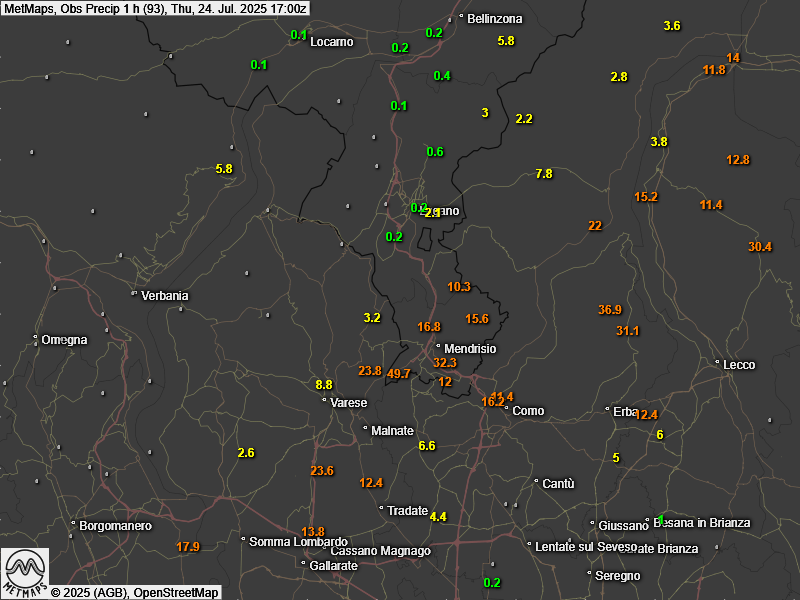Screen dimensions: 800x600
Task: Click the map title with date 24. Jul. 2025
Action: (155, 8)
